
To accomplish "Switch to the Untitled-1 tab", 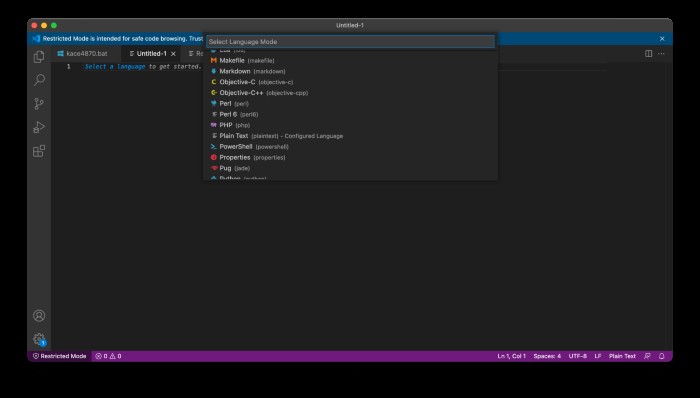I will point(151,54).
